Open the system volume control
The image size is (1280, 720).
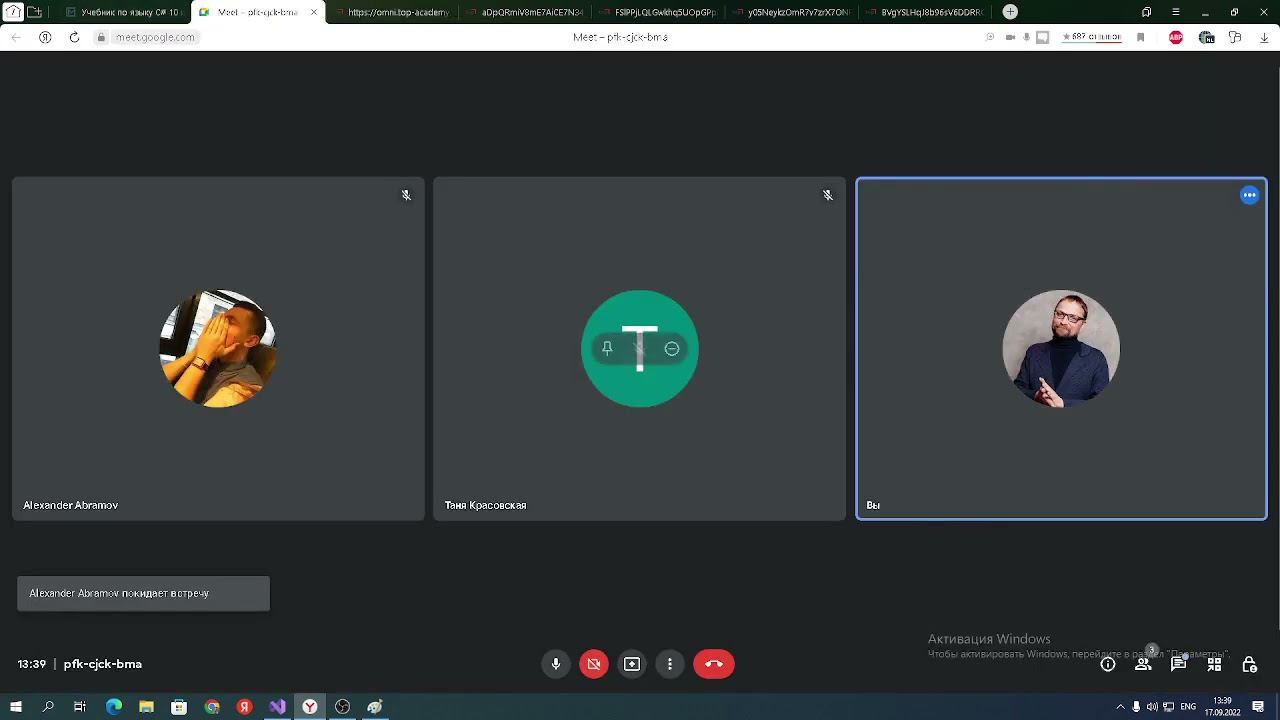pos(1152,707)
